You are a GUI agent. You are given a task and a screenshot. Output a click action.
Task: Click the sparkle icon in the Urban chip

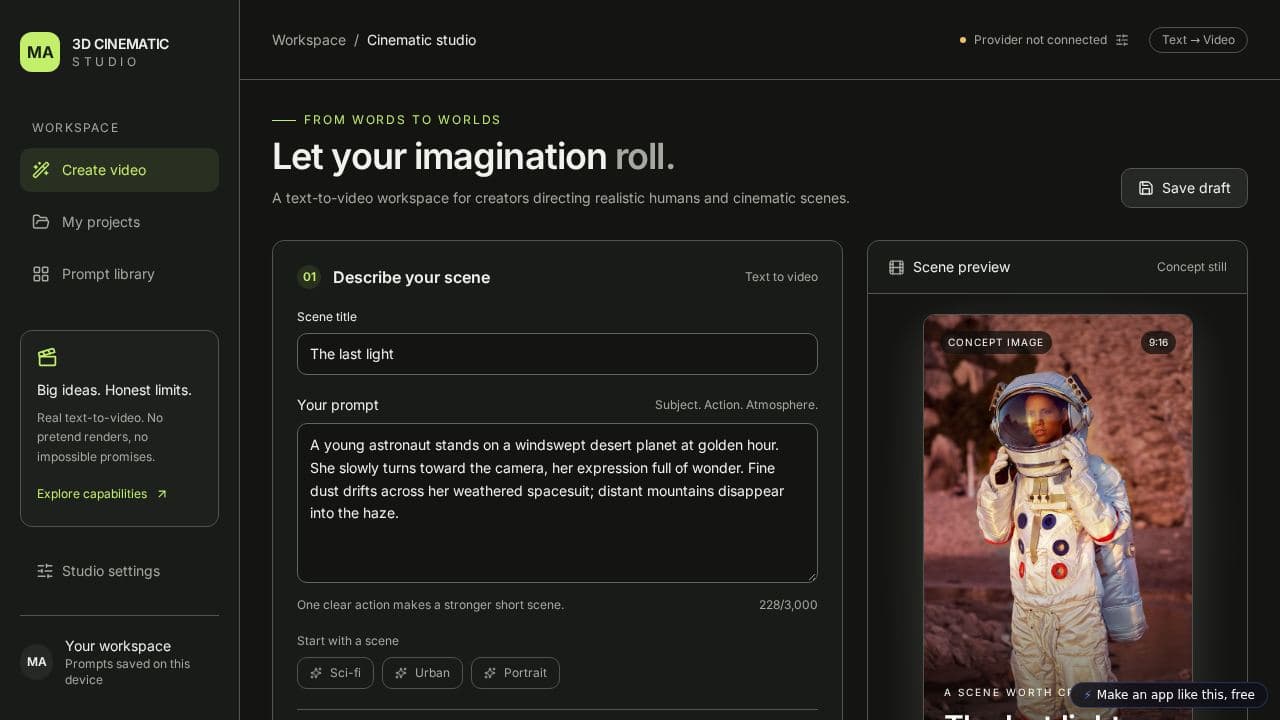(x=401, y=673)
